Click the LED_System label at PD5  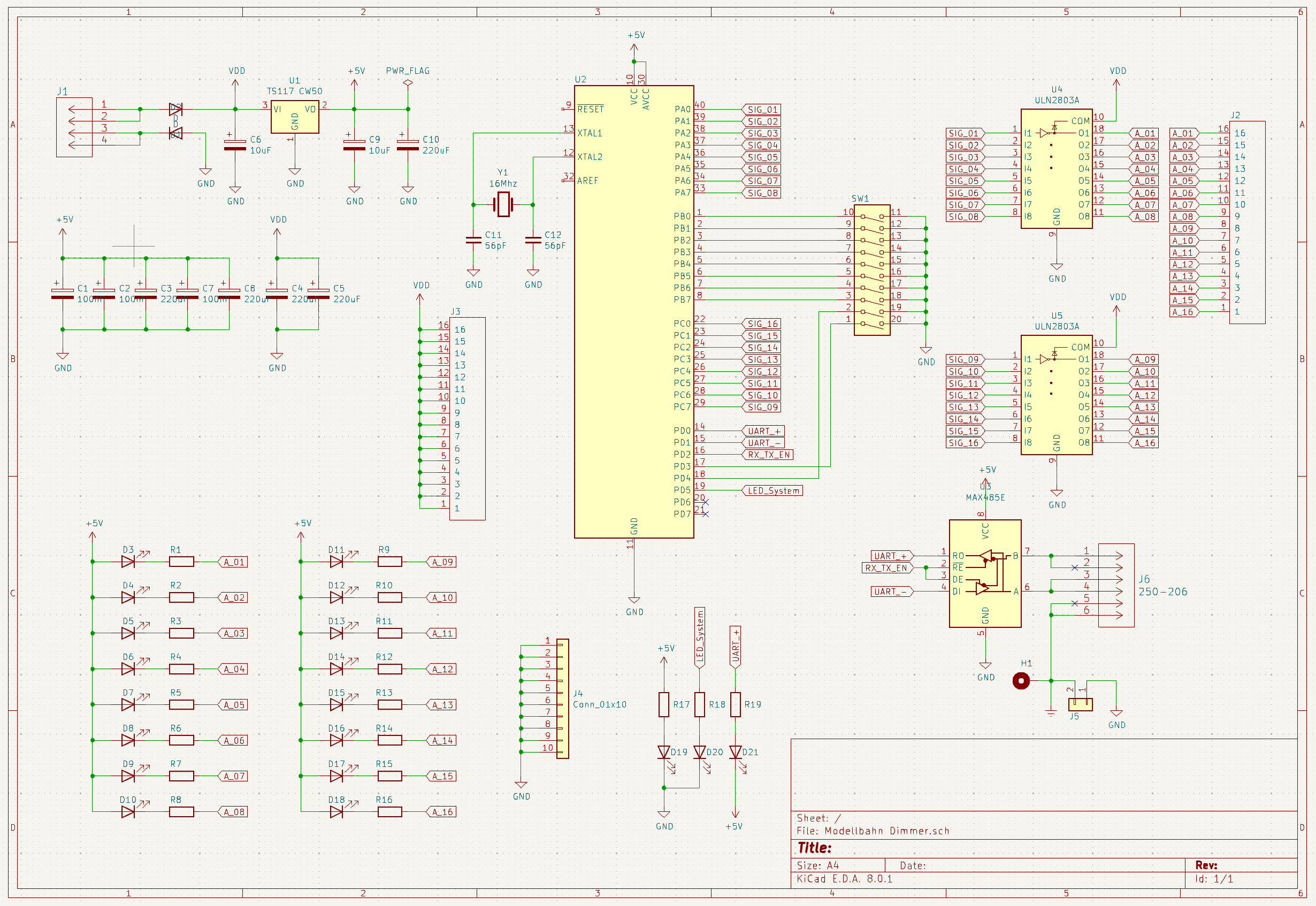click(773, 490)
